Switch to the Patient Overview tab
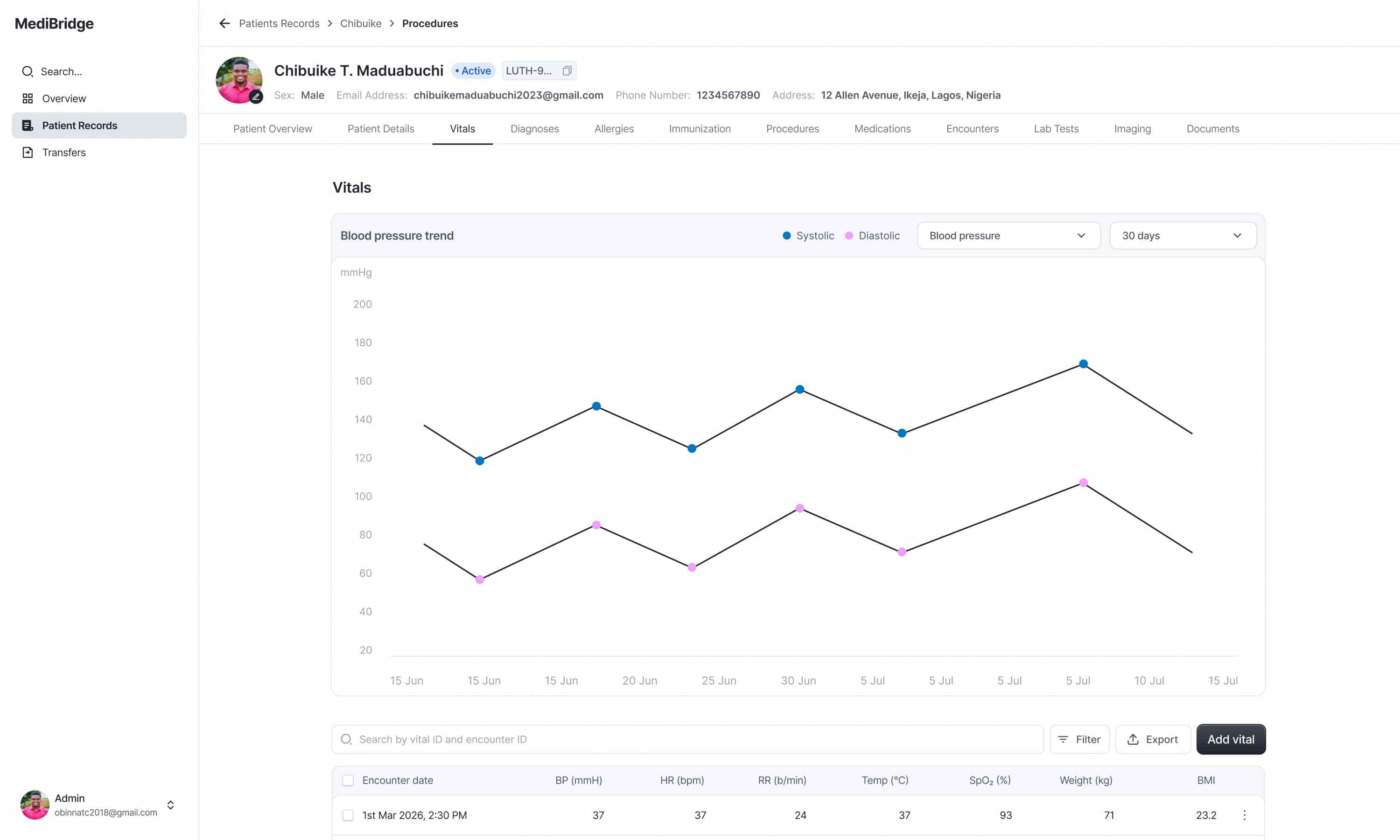Viewport: 1400px width, 840px height. pyautogui.click(x=273, y=128)
